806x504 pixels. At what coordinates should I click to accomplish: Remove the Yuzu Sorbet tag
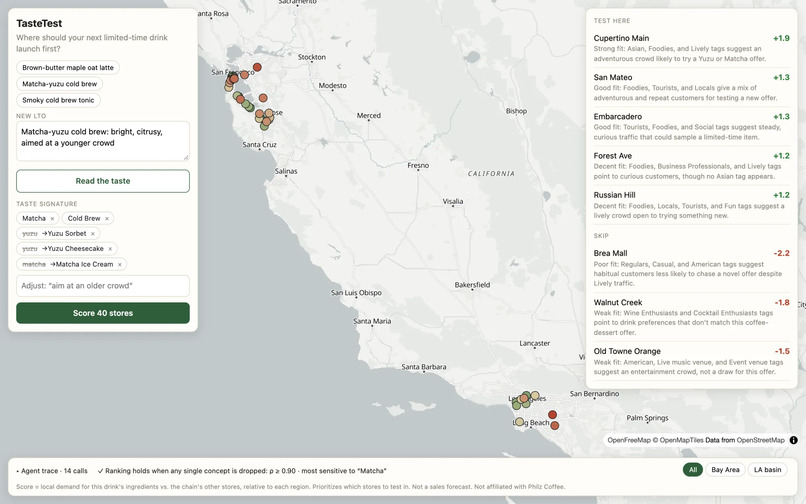pos(93,233)
